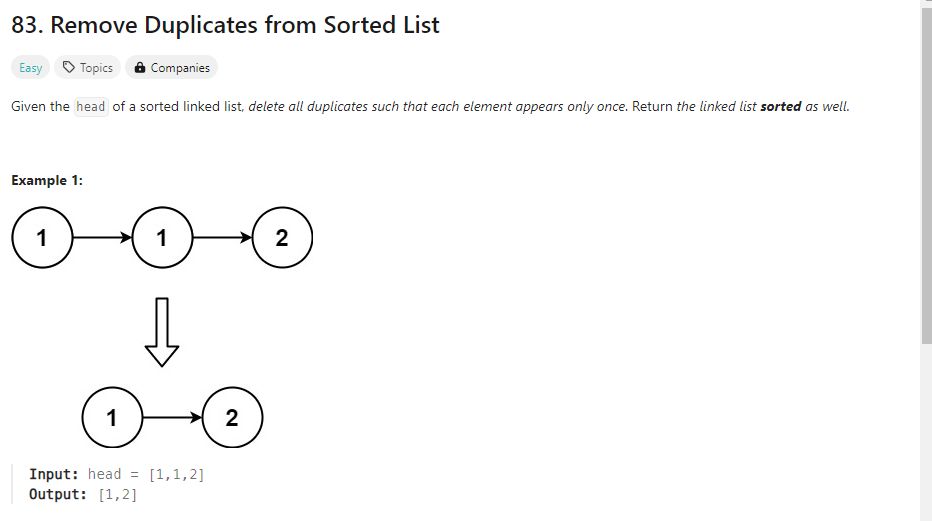
Task: Select the Easy difficulty badge
Action: tap(30, 67)
